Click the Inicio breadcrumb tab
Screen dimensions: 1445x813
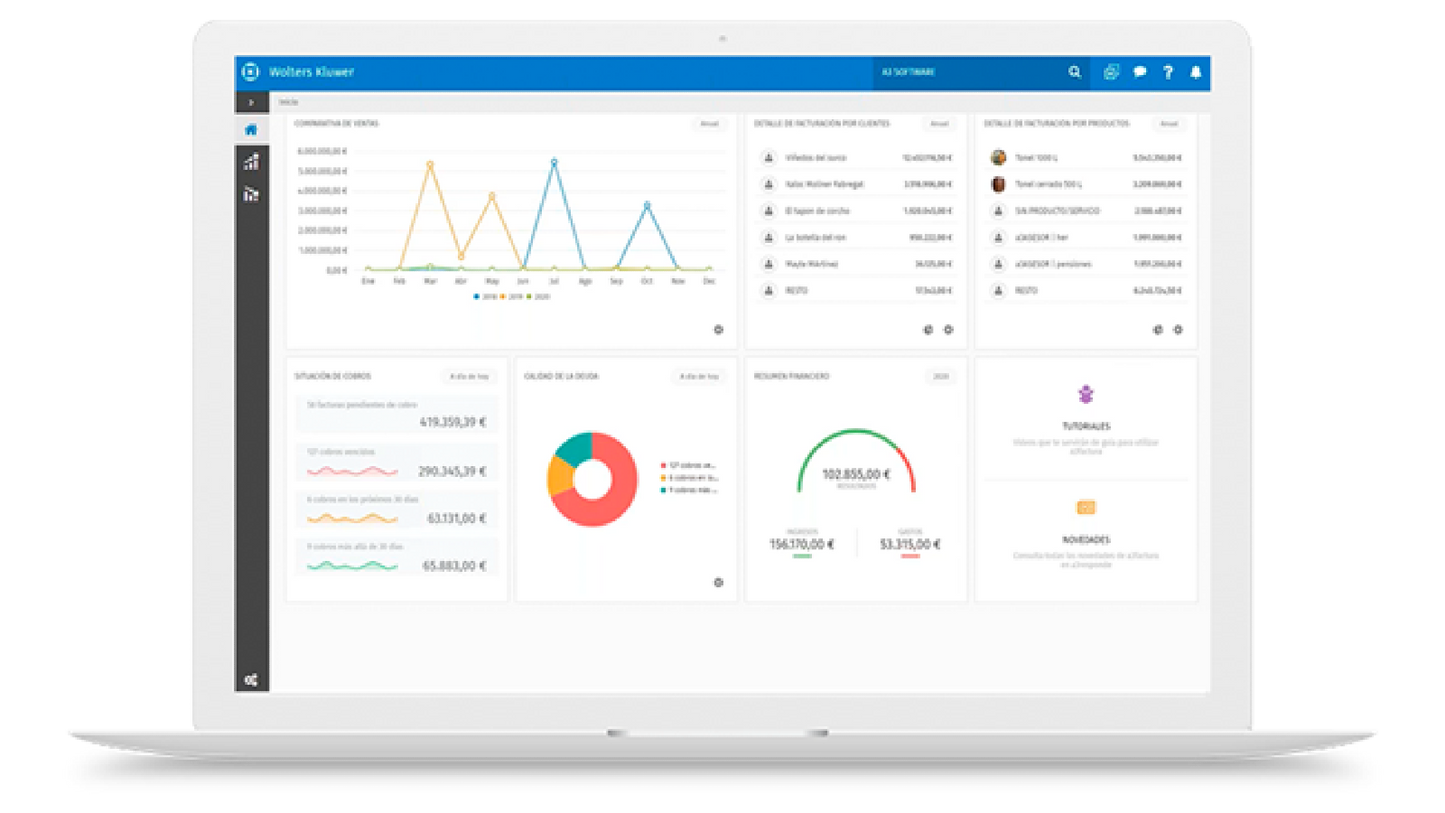click(x=288, y=102)
